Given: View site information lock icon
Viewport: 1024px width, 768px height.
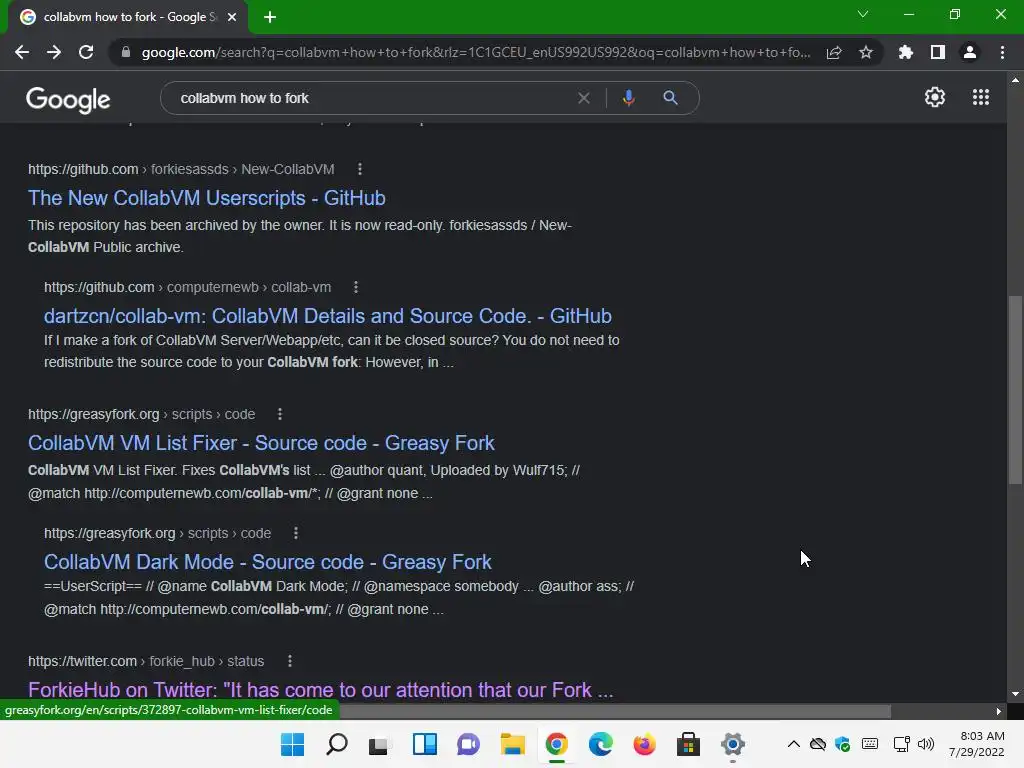Looking at the screenshot, I should pos(126,52).
